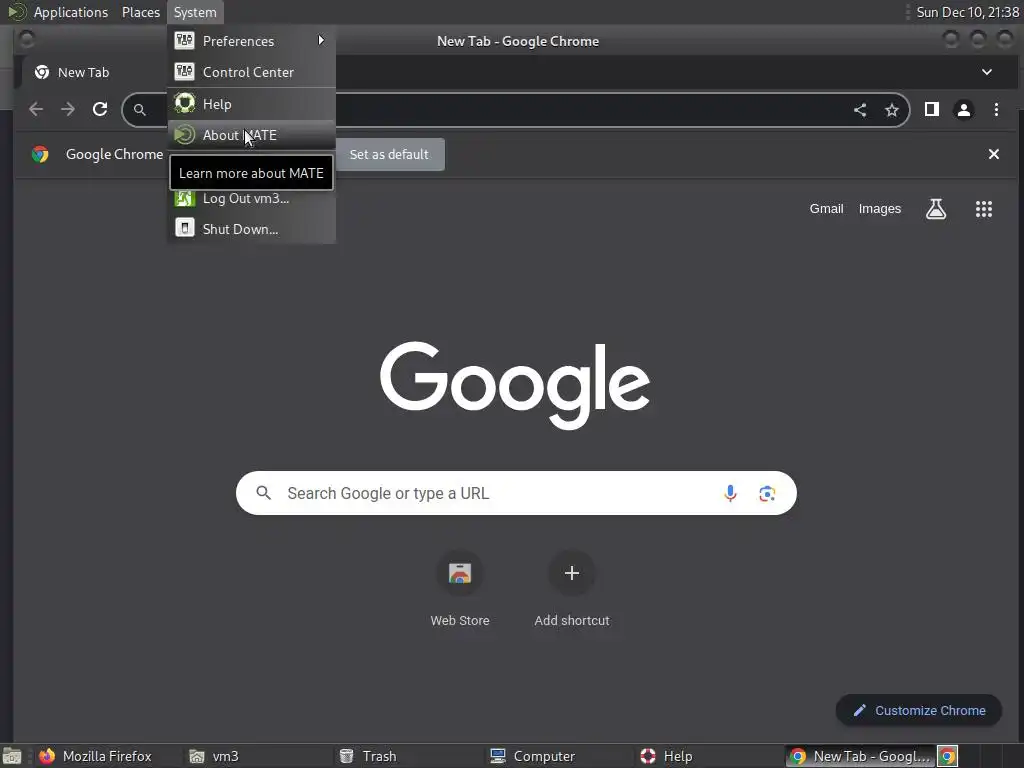Click Customize Chrome button
The width and height of the screenshot is (1024, 768).
click(918, 710)
